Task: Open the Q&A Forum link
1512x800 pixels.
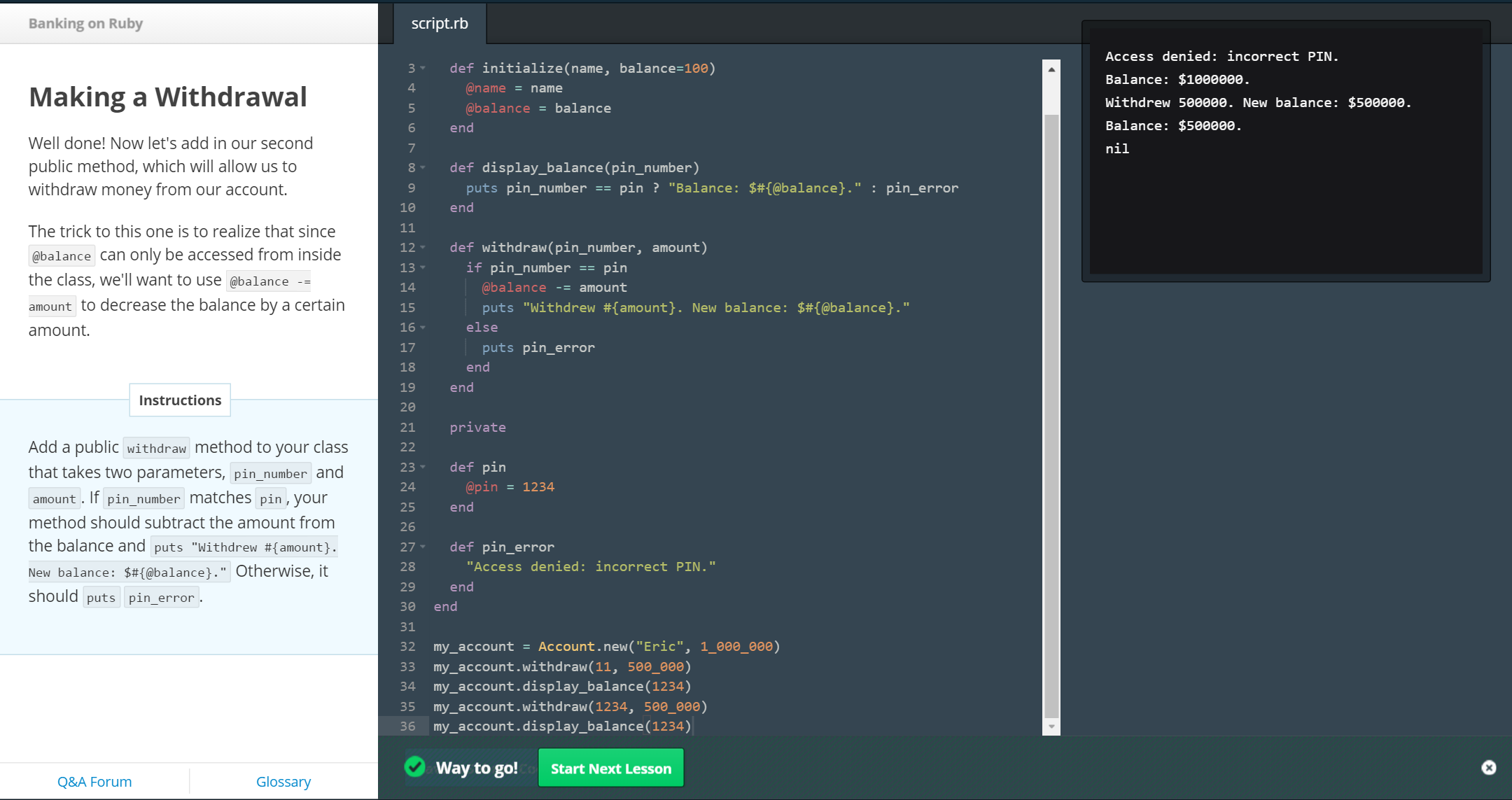Action: pyautogui.click(x=94, y=781)
